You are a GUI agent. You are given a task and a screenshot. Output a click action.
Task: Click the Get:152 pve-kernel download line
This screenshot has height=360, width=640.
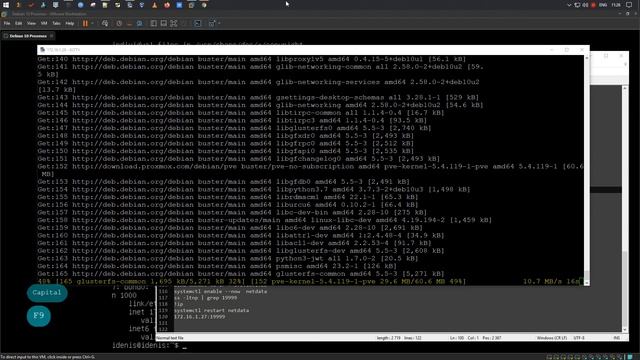(x=311, y=170)
